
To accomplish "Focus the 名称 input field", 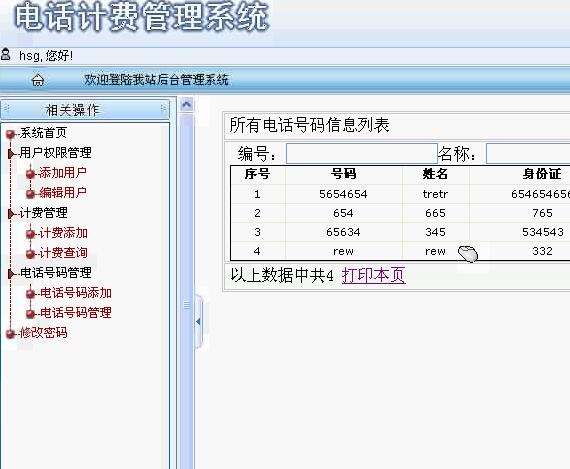I will click(528, 153).
